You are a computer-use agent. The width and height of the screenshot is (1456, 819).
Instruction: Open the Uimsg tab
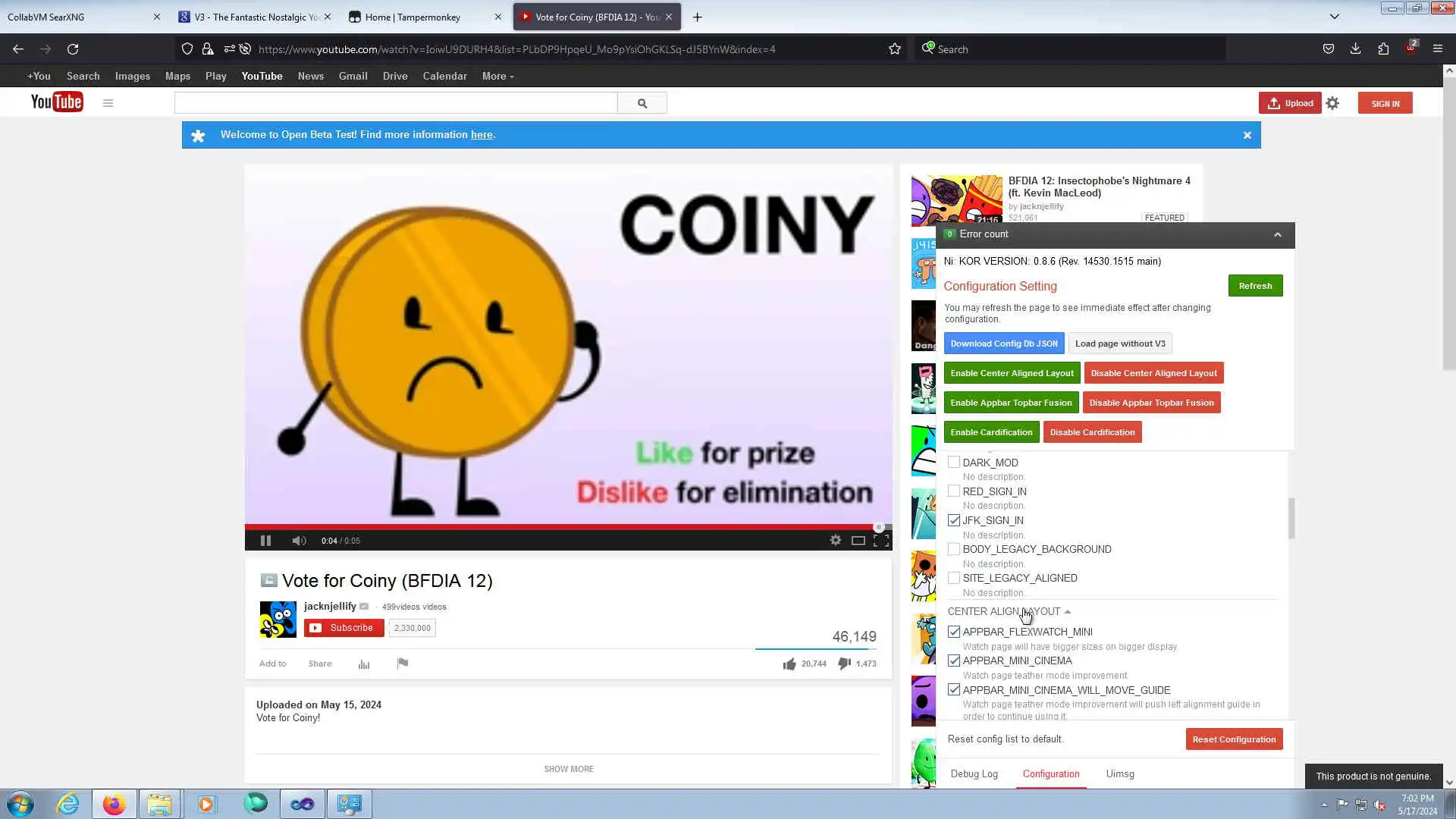[1119, 773]
